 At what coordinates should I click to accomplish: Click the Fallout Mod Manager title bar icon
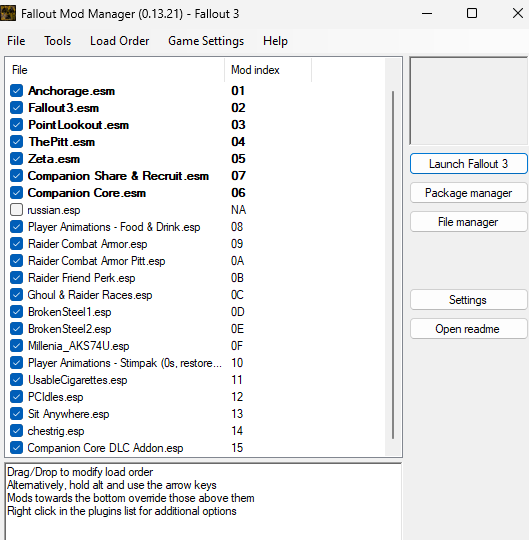(x=8, y=13)
